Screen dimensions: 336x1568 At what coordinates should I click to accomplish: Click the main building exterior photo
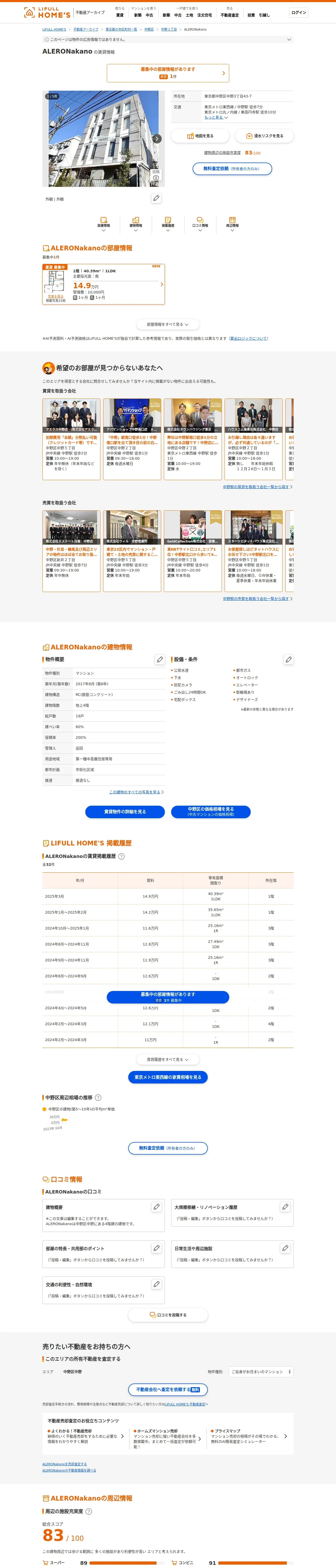(104, 138)
